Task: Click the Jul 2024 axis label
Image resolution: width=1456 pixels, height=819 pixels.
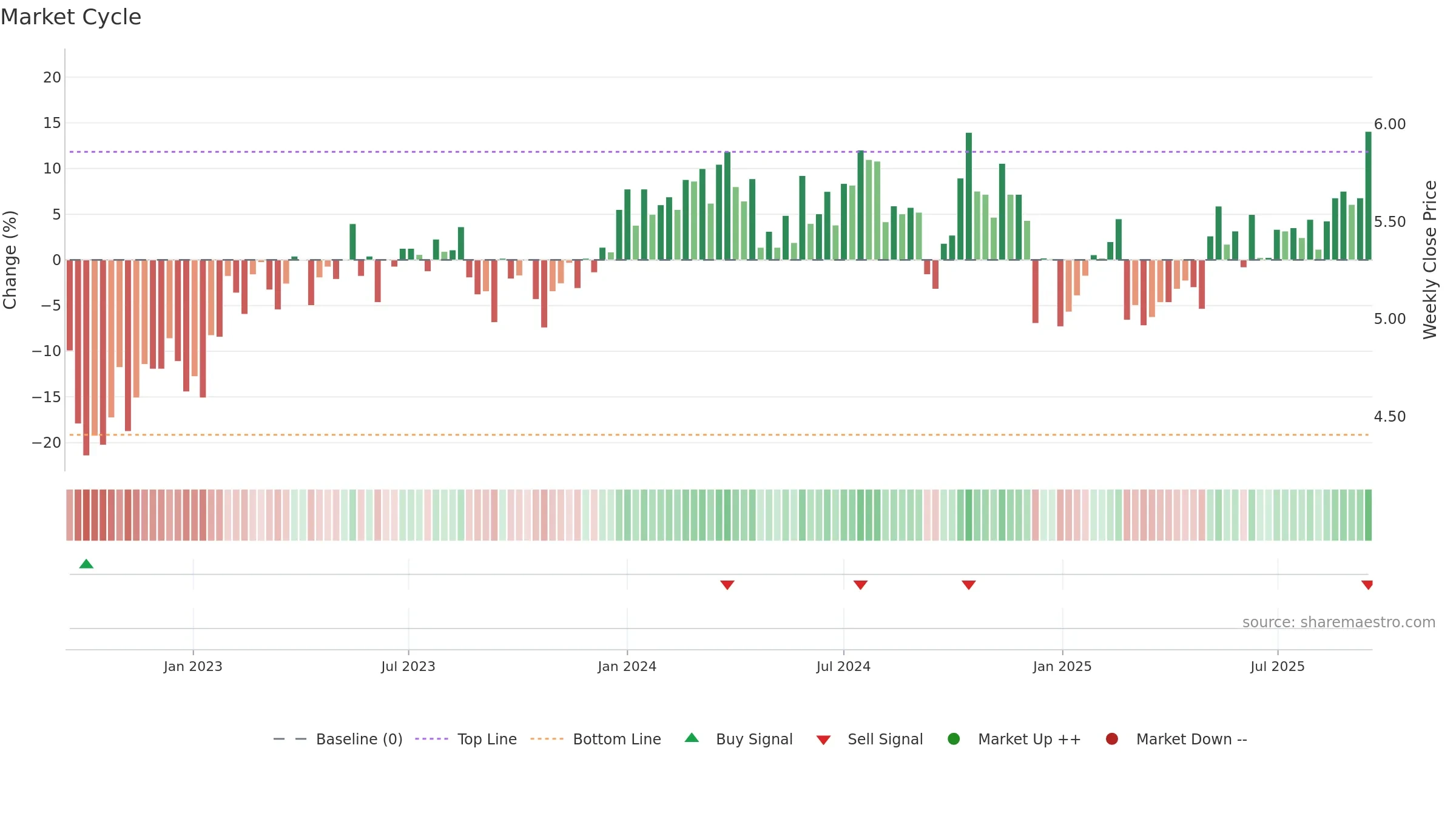Action: [843, 666]
